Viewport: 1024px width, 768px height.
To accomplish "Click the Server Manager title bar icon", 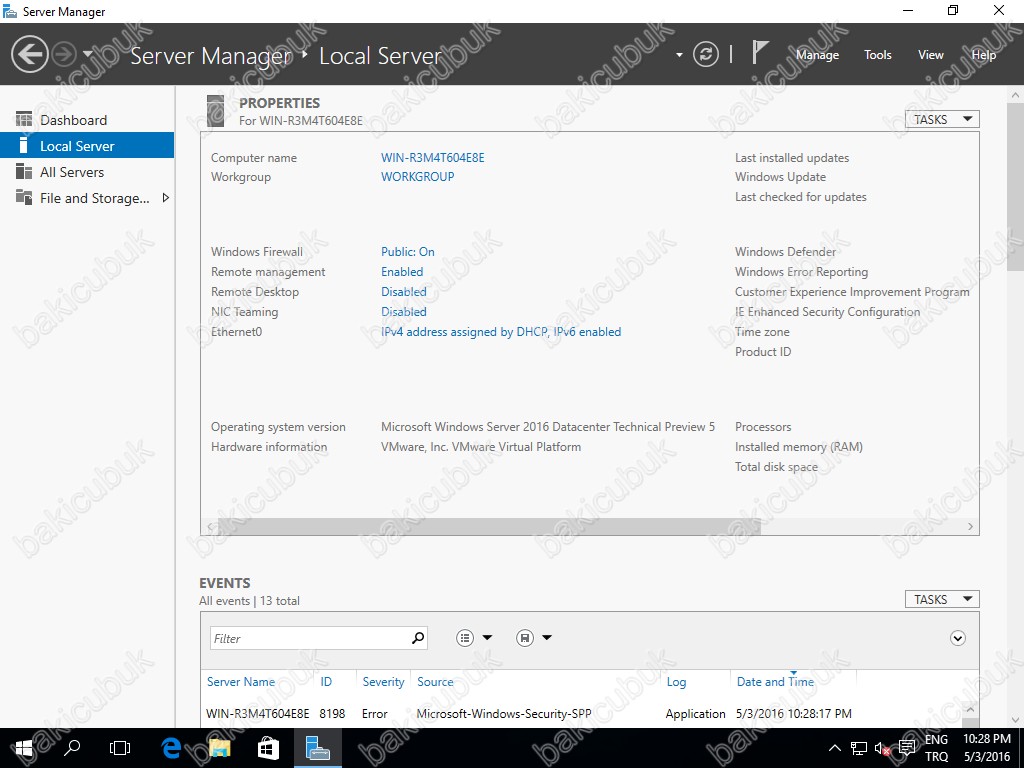I will click(10, 11).
